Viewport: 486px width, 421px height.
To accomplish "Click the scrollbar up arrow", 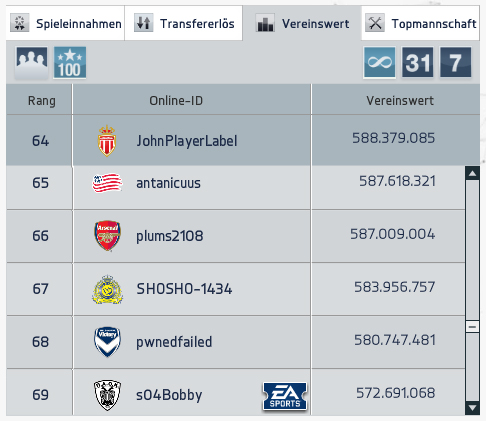I will [472, 173].
